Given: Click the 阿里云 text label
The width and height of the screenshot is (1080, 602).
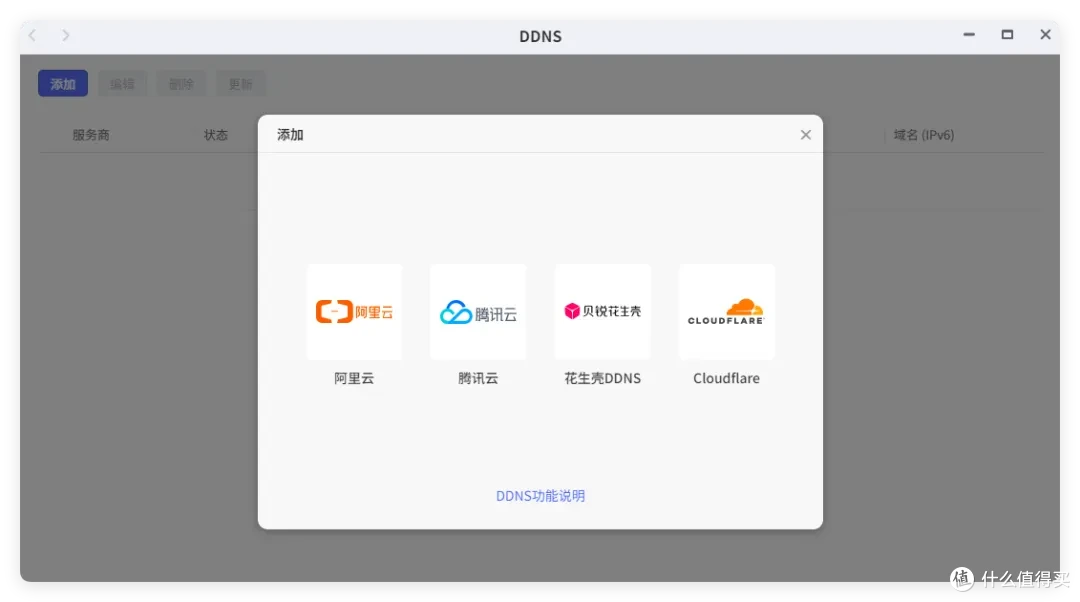Looking at the screenshot, I should point(354,378).
